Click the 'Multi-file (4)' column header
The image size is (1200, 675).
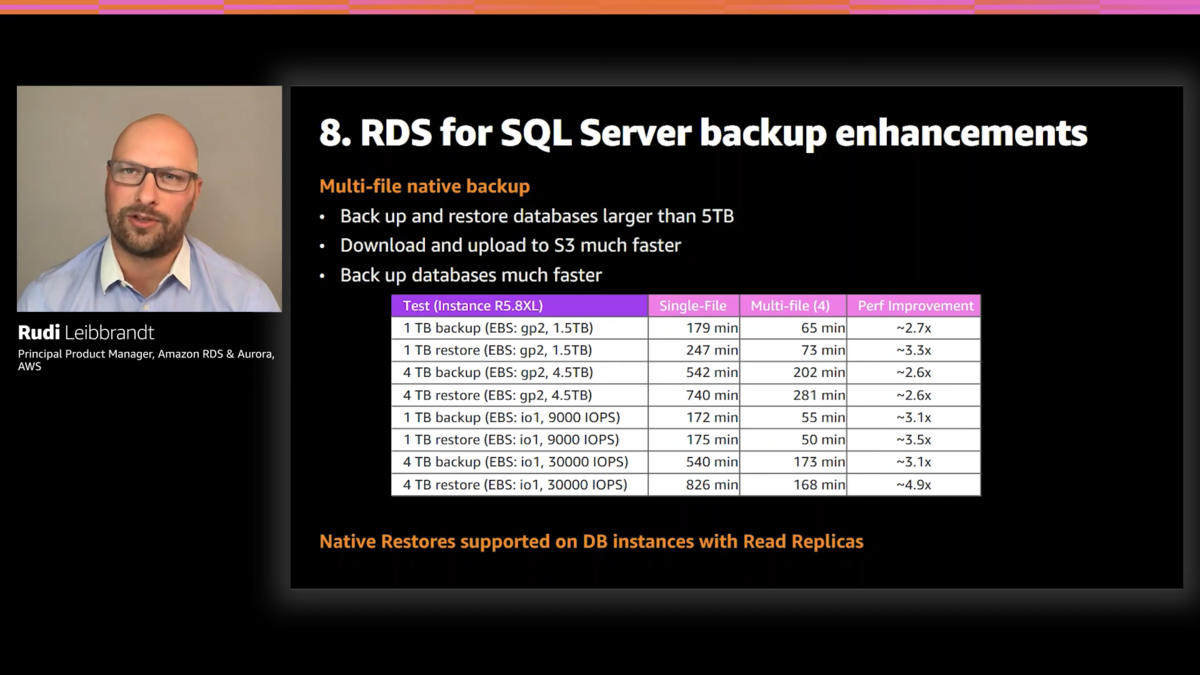tap(793, 306)
